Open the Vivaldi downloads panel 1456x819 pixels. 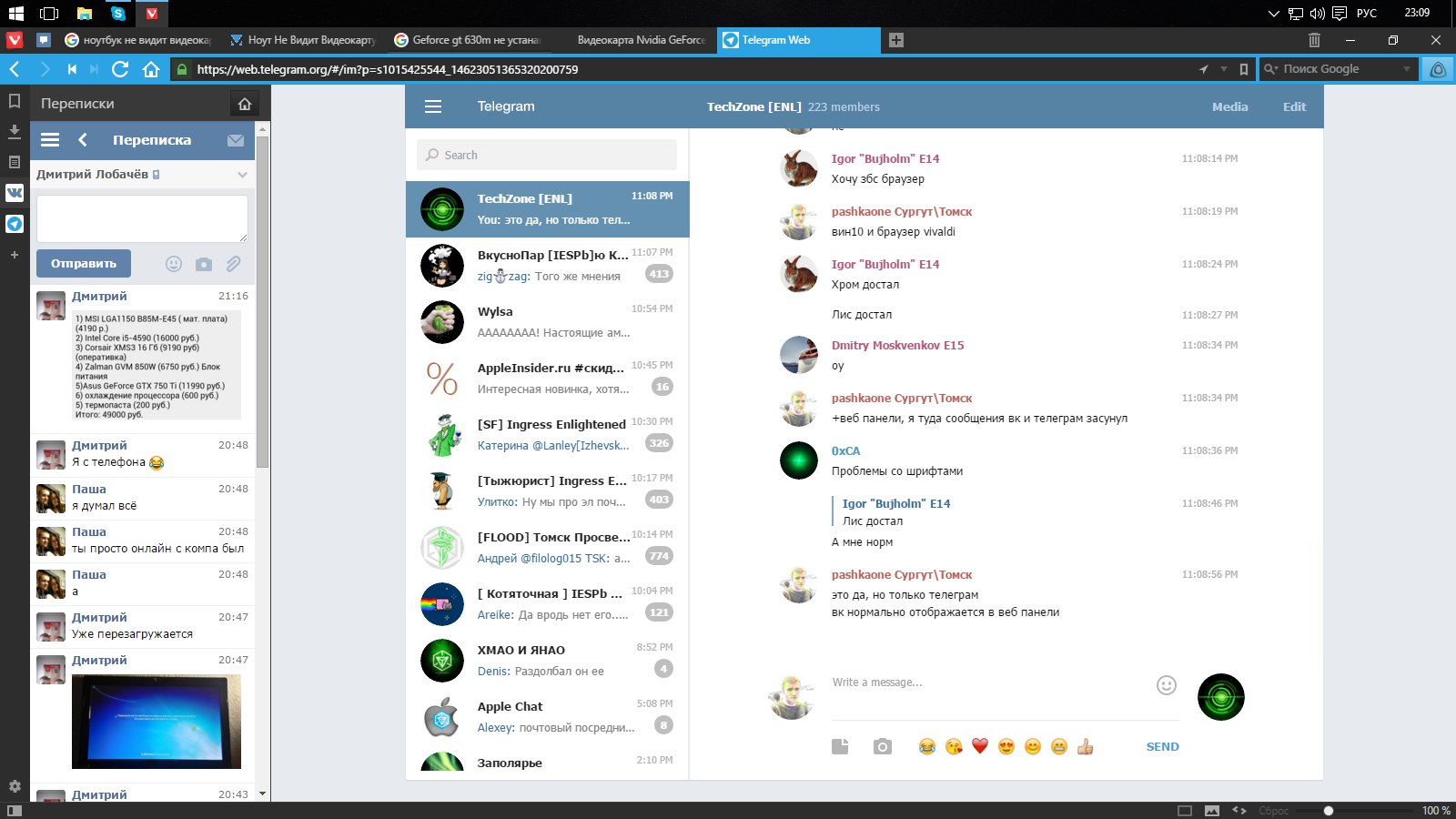(15, 131)
